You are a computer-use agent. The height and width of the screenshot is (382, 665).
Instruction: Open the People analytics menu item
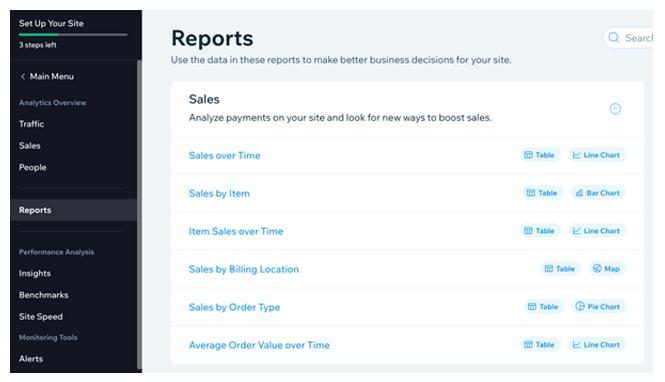pyautogui.click(x=33, y=167)
